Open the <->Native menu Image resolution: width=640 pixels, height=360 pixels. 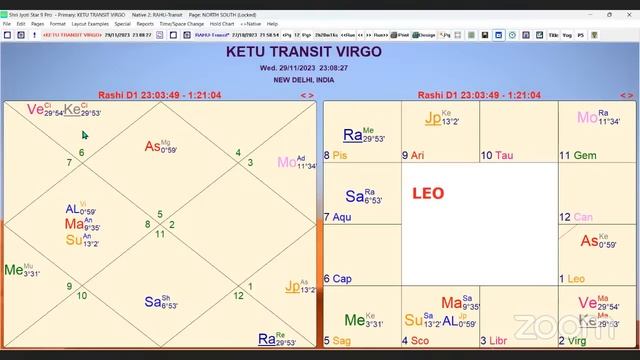251,24
